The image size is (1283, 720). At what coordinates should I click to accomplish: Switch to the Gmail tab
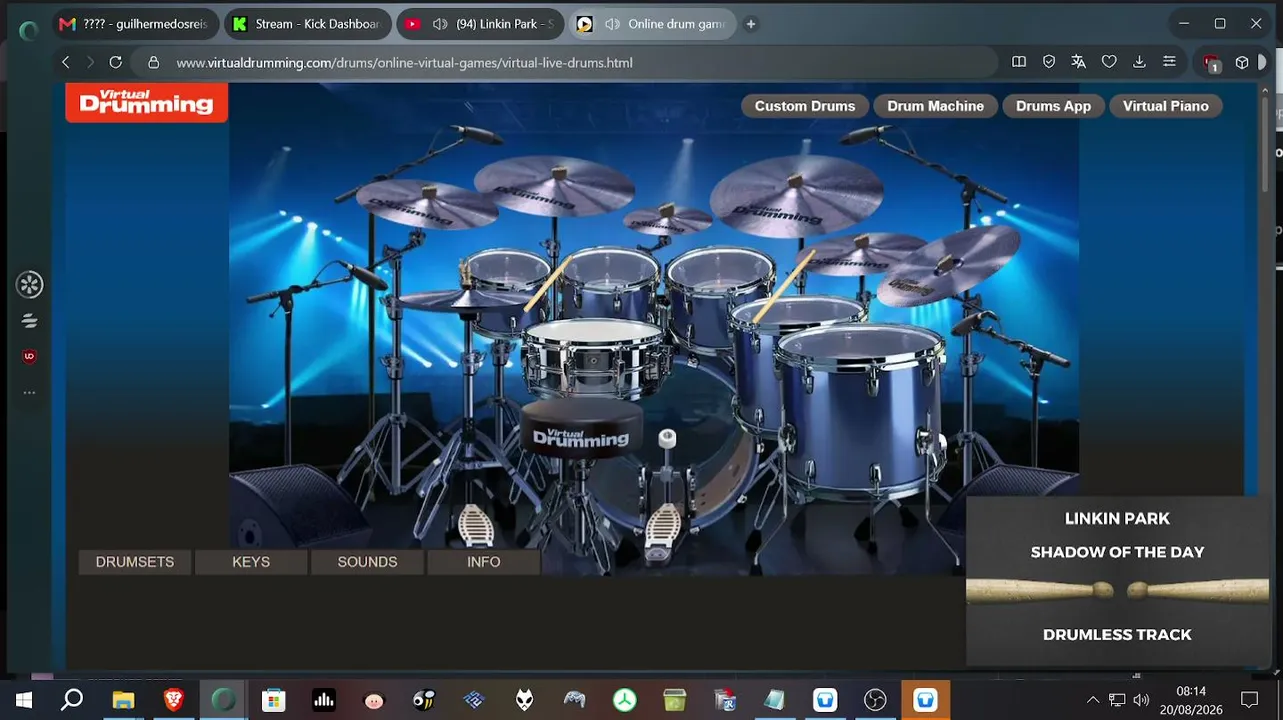tap(136, 24)
